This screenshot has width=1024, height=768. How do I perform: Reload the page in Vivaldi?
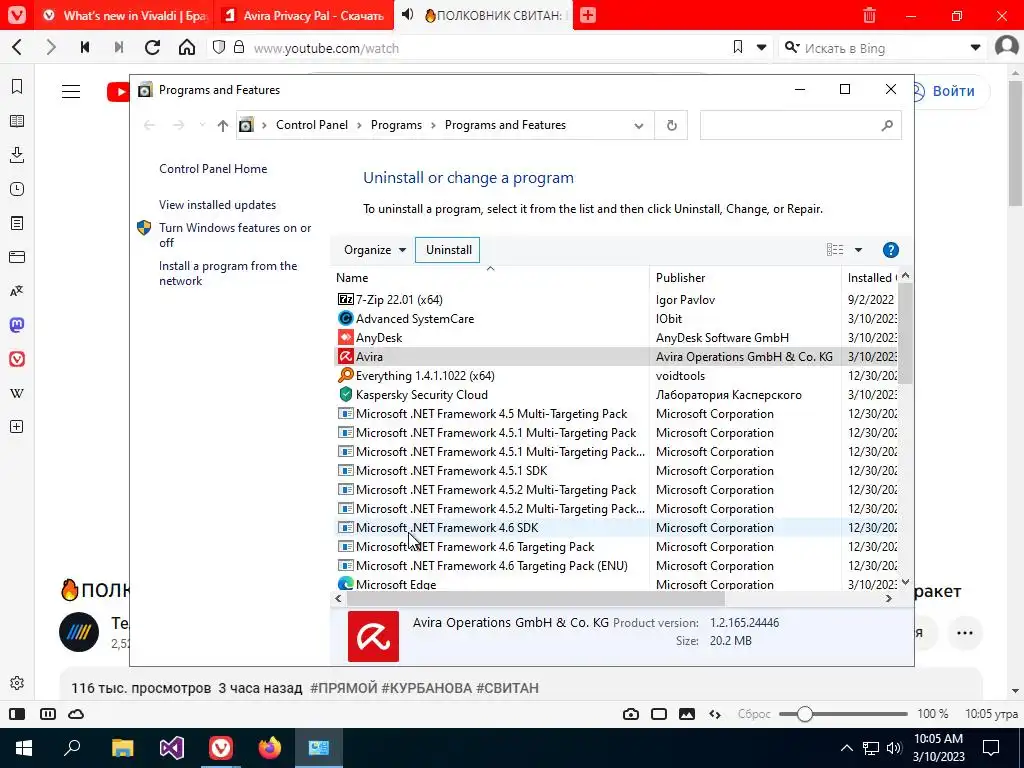[152, 47]
